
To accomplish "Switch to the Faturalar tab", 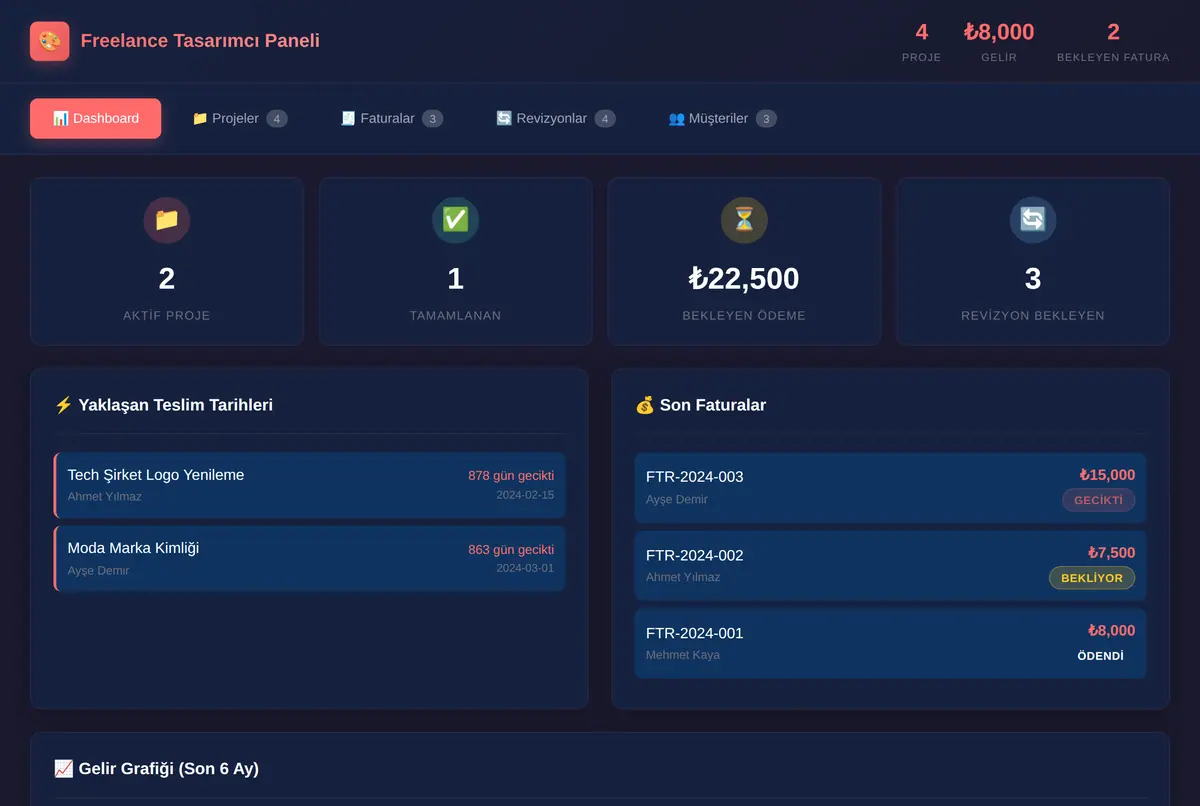I will 391,118.
